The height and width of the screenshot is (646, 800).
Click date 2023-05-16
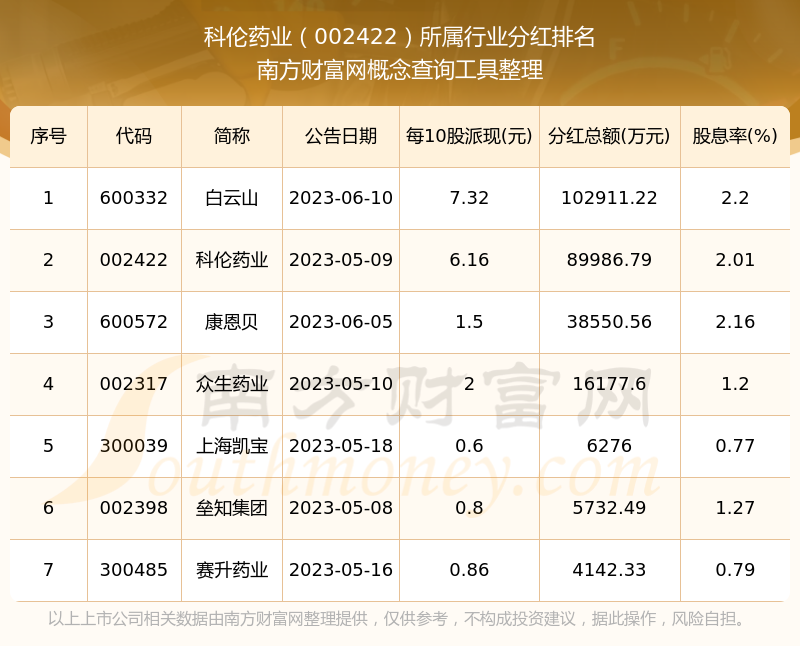341,570
